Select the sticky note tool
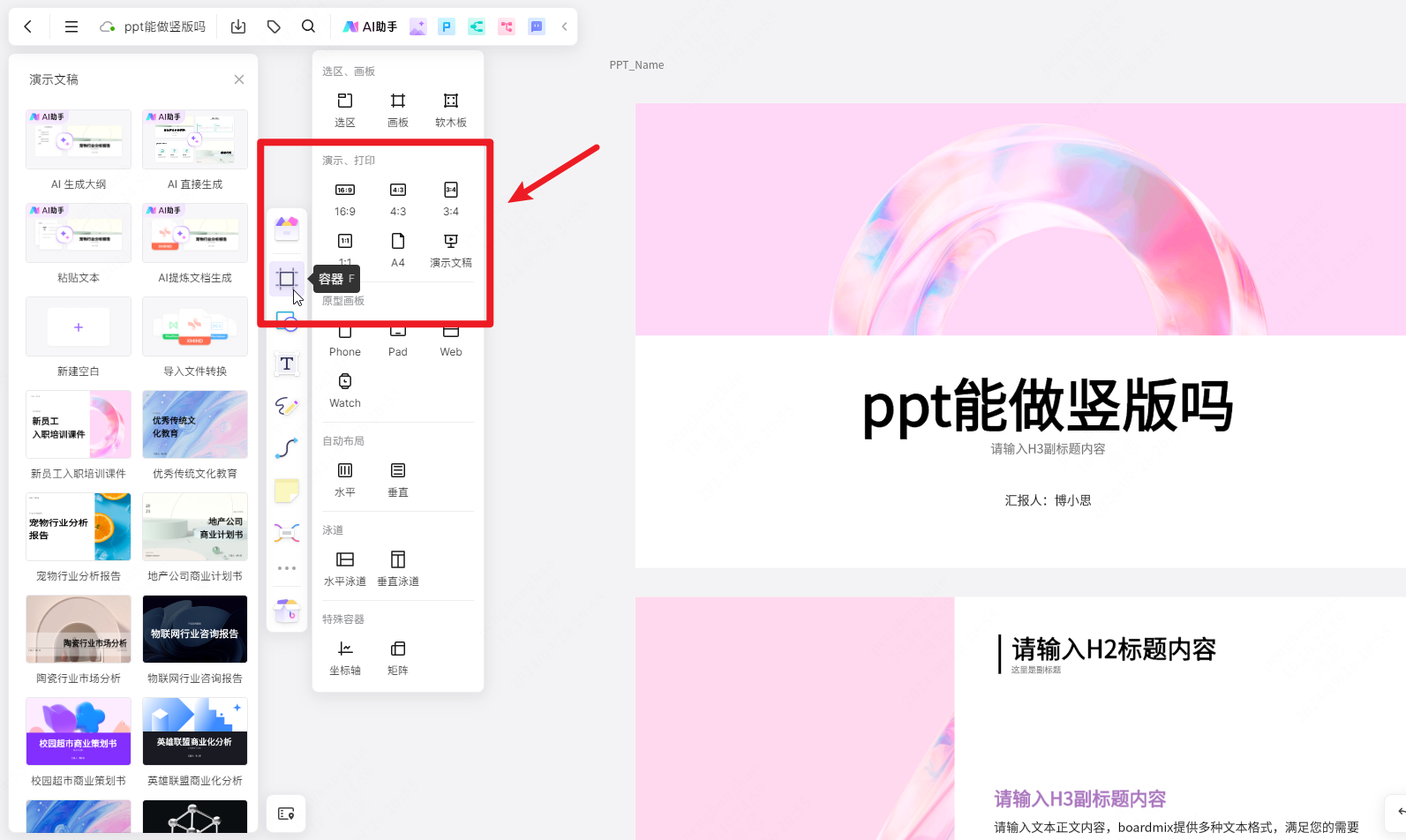This screenshot has width=1406, height=840. click(x=287, y=491)
